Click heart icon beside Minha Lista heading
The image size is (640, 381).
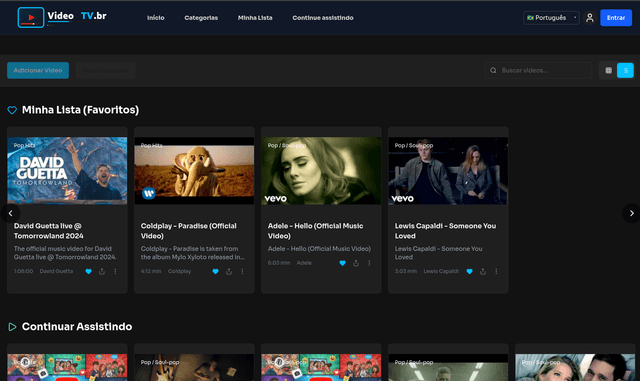(12, 110)
